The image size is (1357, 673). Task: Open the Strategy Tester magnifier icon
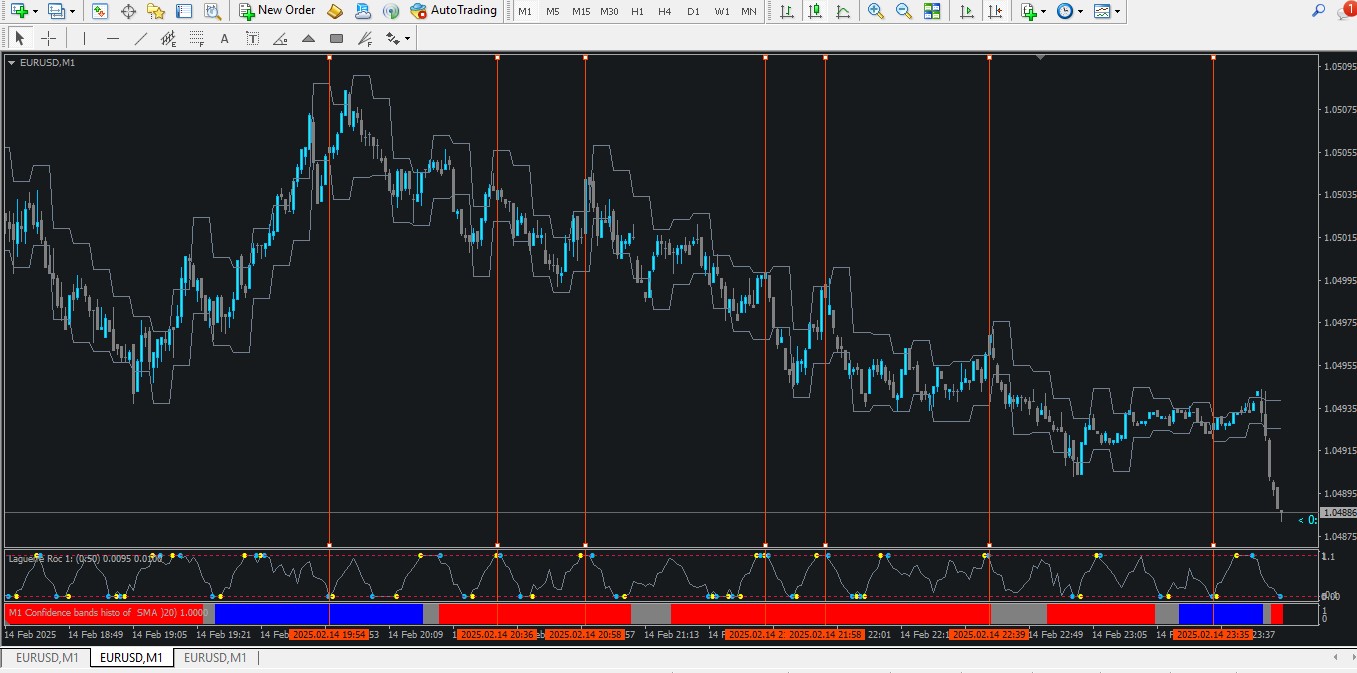212,11
